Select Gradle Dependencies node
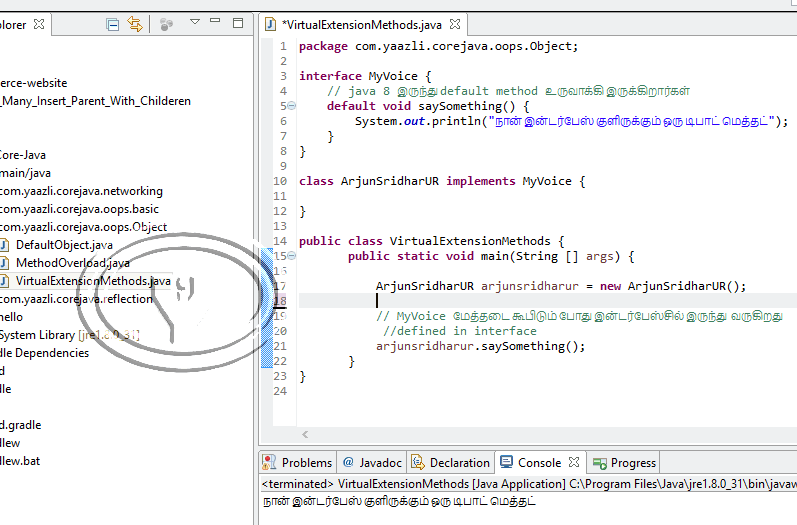Viewport: 797px width, 525px height. pos(44,353)
